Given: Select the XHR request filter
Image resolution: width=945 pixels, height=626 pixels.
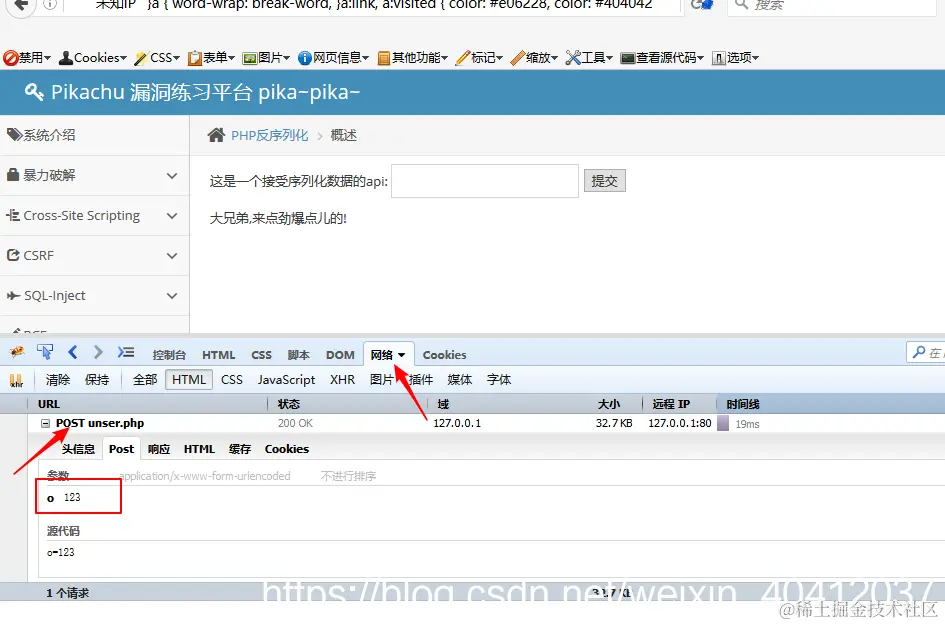Looking at the screenshot, I should pyautogui.click(x=342, y=380).
